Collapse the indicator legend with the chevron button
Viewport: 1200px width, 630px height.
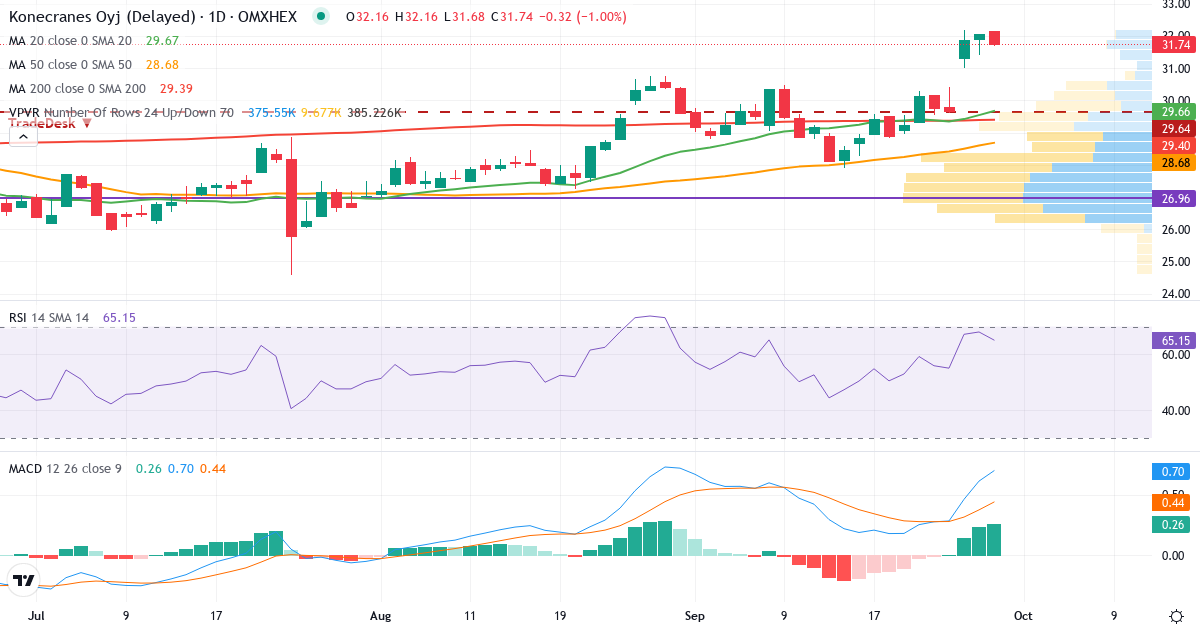22,137
